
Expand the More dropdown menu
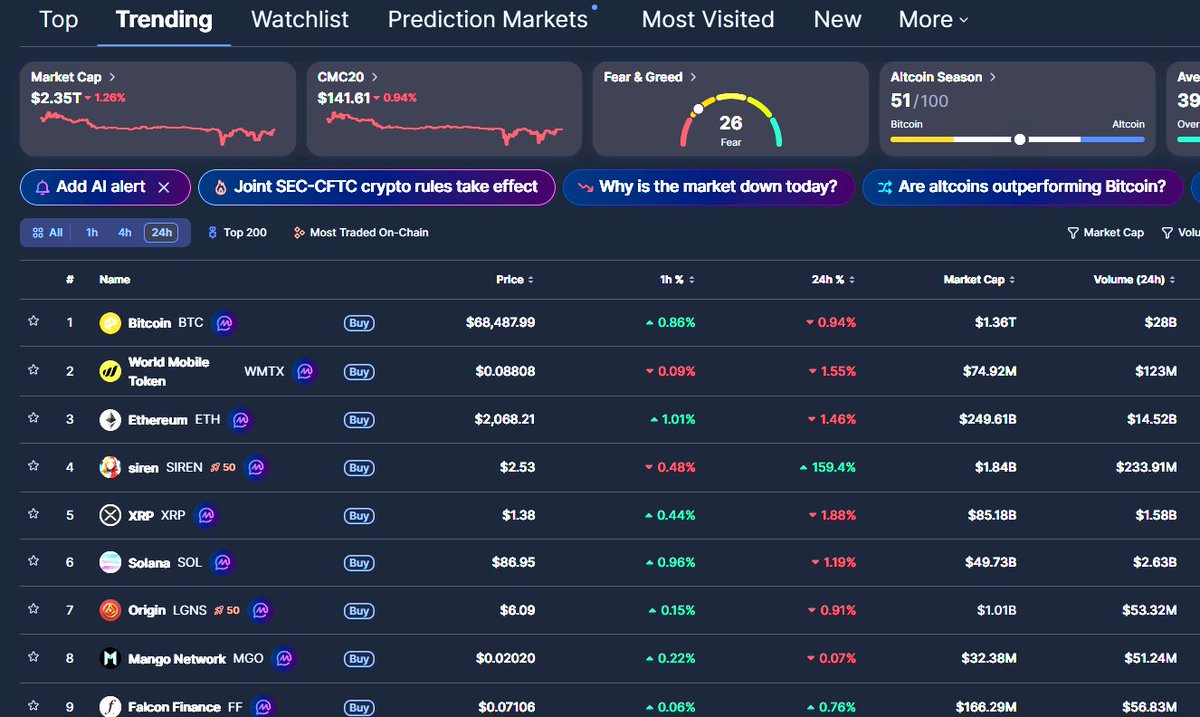point(933,19)
